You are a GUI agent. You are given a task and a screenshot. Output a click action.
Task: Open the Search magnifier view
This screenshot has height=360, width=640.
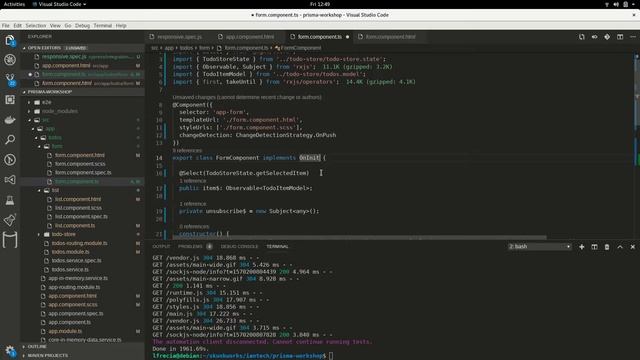tap(10, 140)
